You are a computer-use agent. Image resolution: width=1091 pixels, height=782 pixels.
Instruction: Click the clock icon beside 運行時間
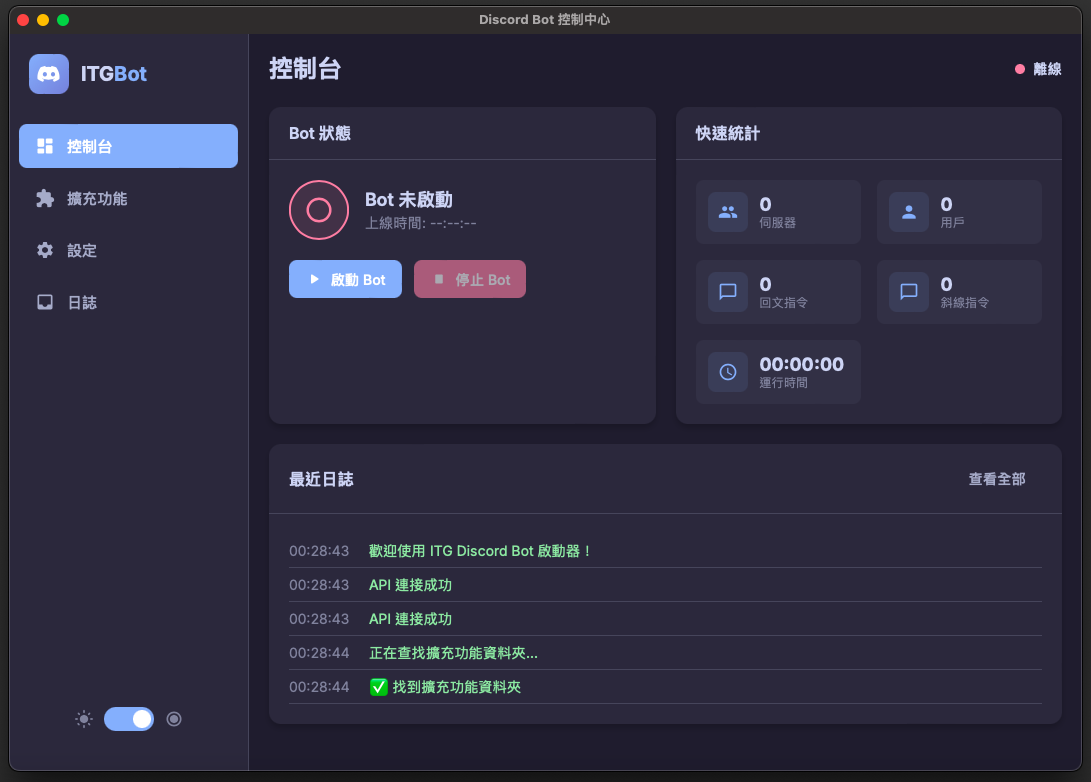coord(727,372)
